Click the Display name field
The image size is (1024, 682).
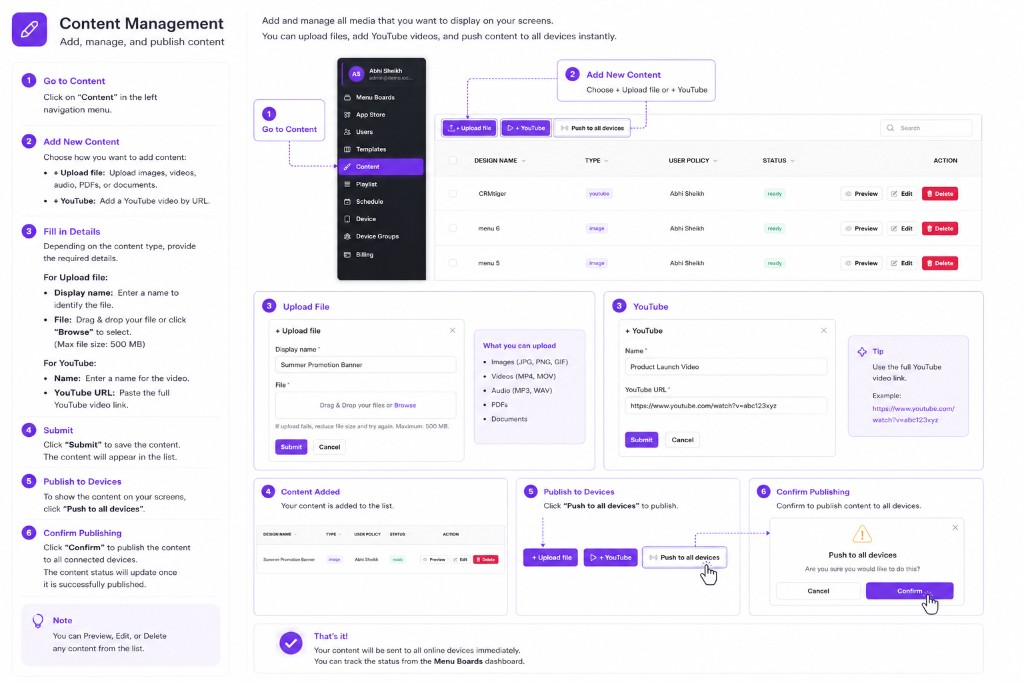[x=366, y=365]
